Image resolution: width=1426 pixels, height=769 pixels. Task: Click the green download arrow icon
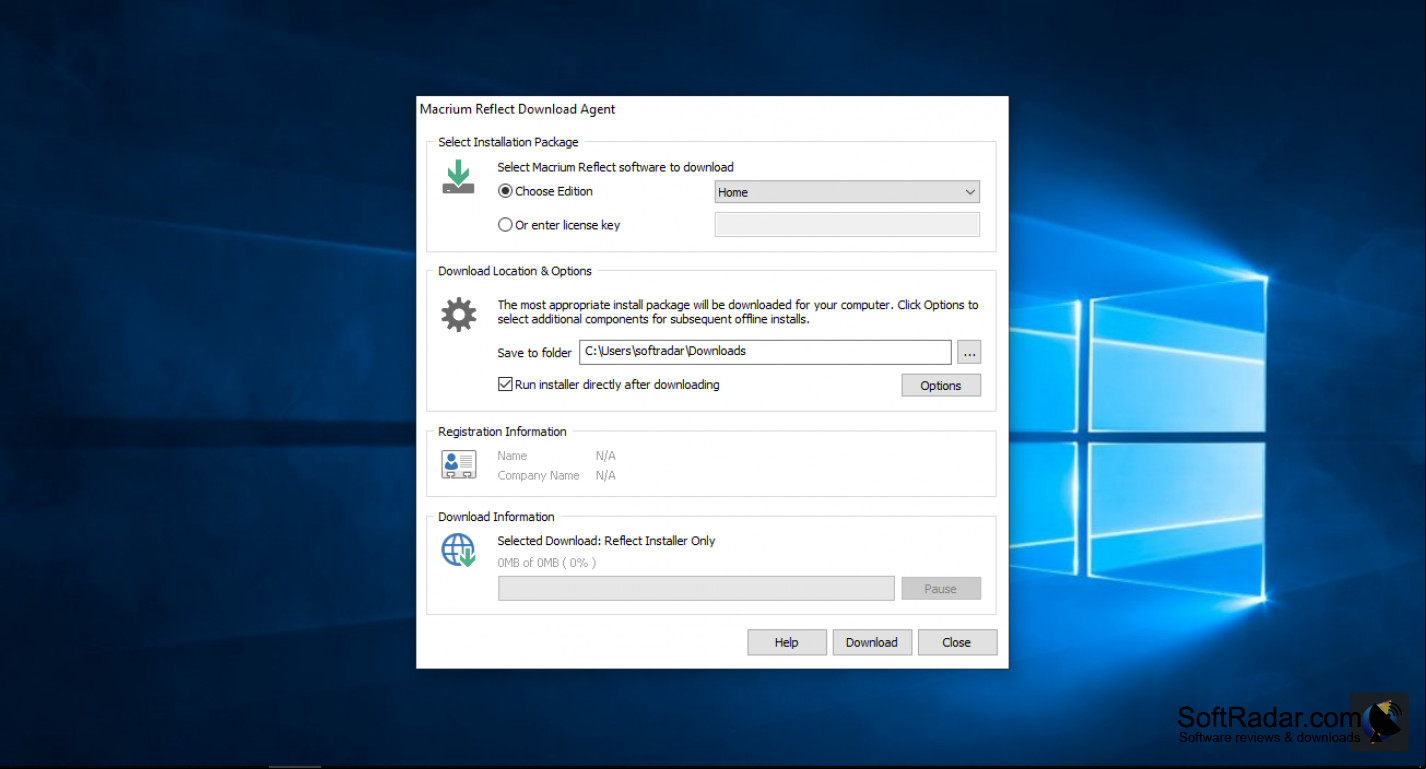pos(458,177)
